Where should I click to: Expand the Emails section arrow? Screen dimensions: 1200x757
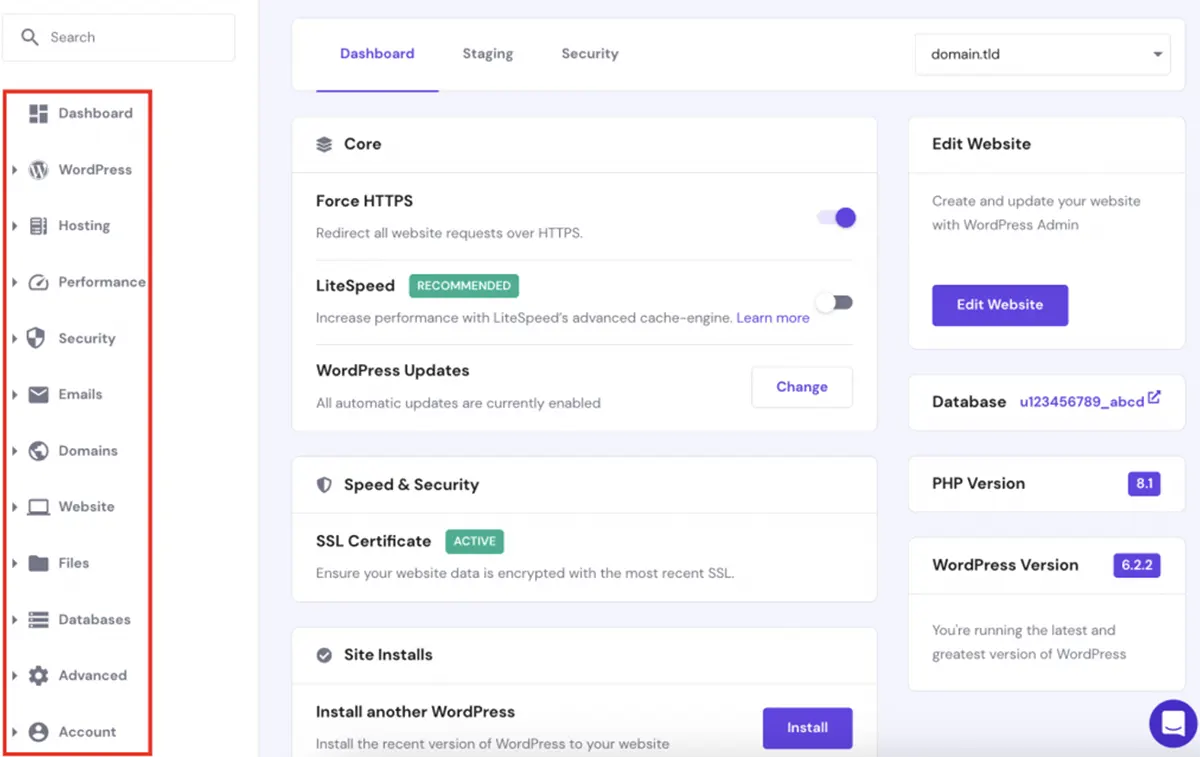tap(14, 395)
